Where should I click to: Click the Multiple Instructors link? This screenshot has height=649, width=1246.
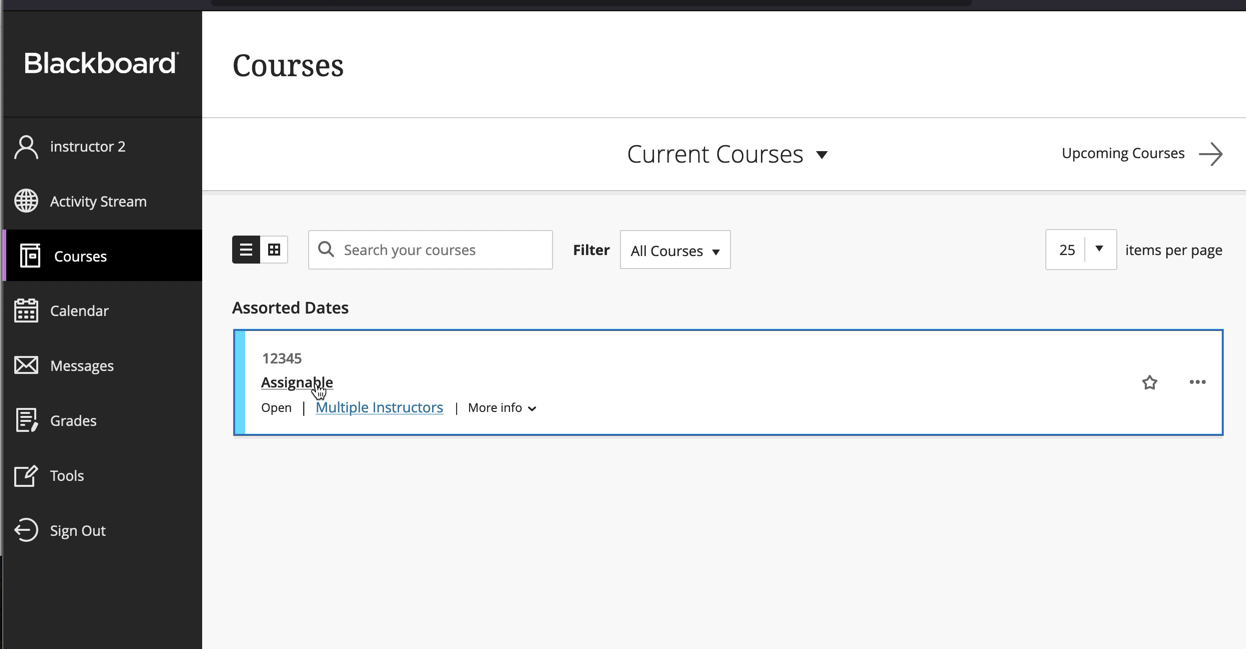coord(379,407)
